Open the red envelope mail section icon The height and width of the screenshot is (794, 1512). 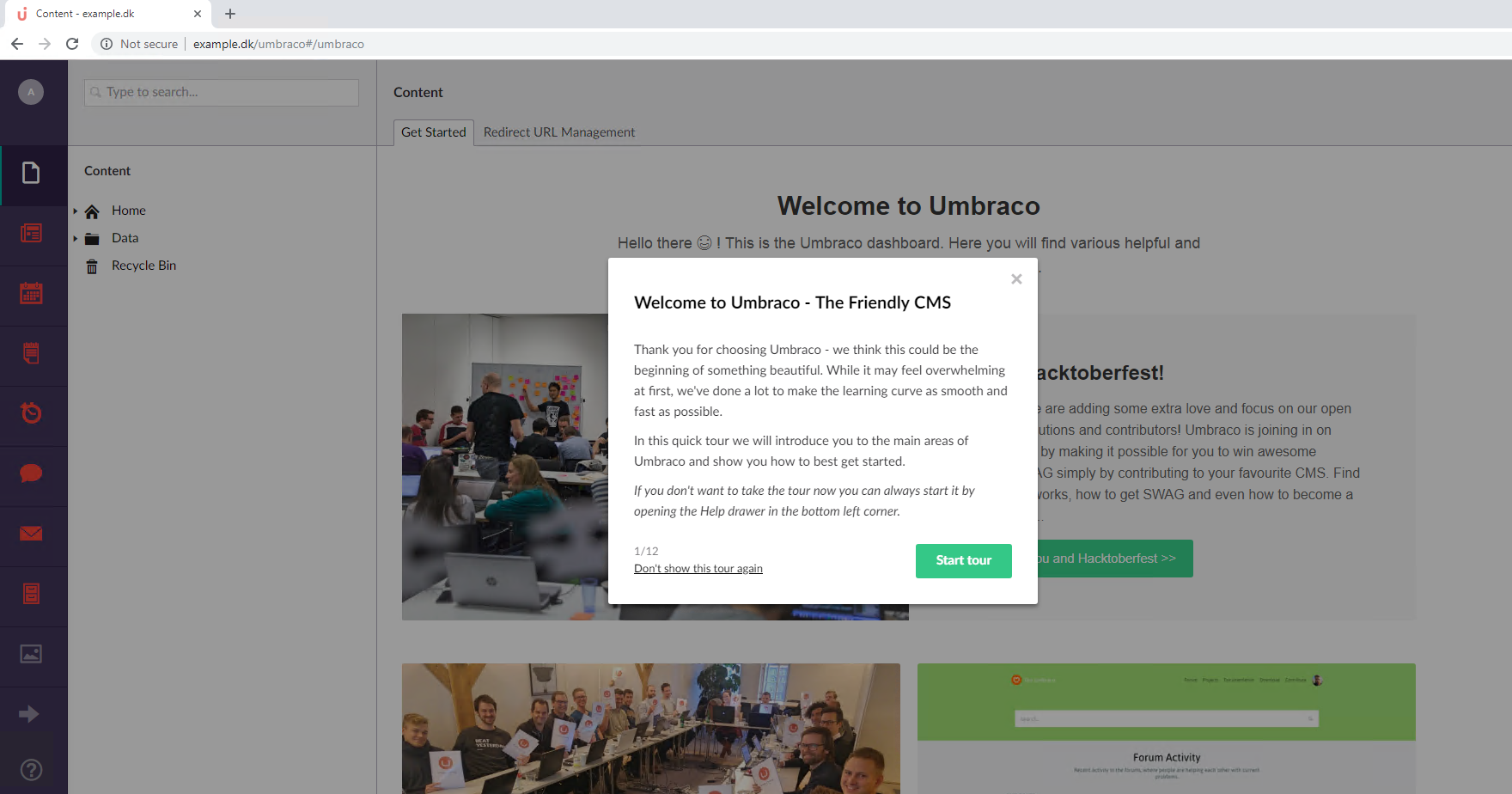click(31, 534)
